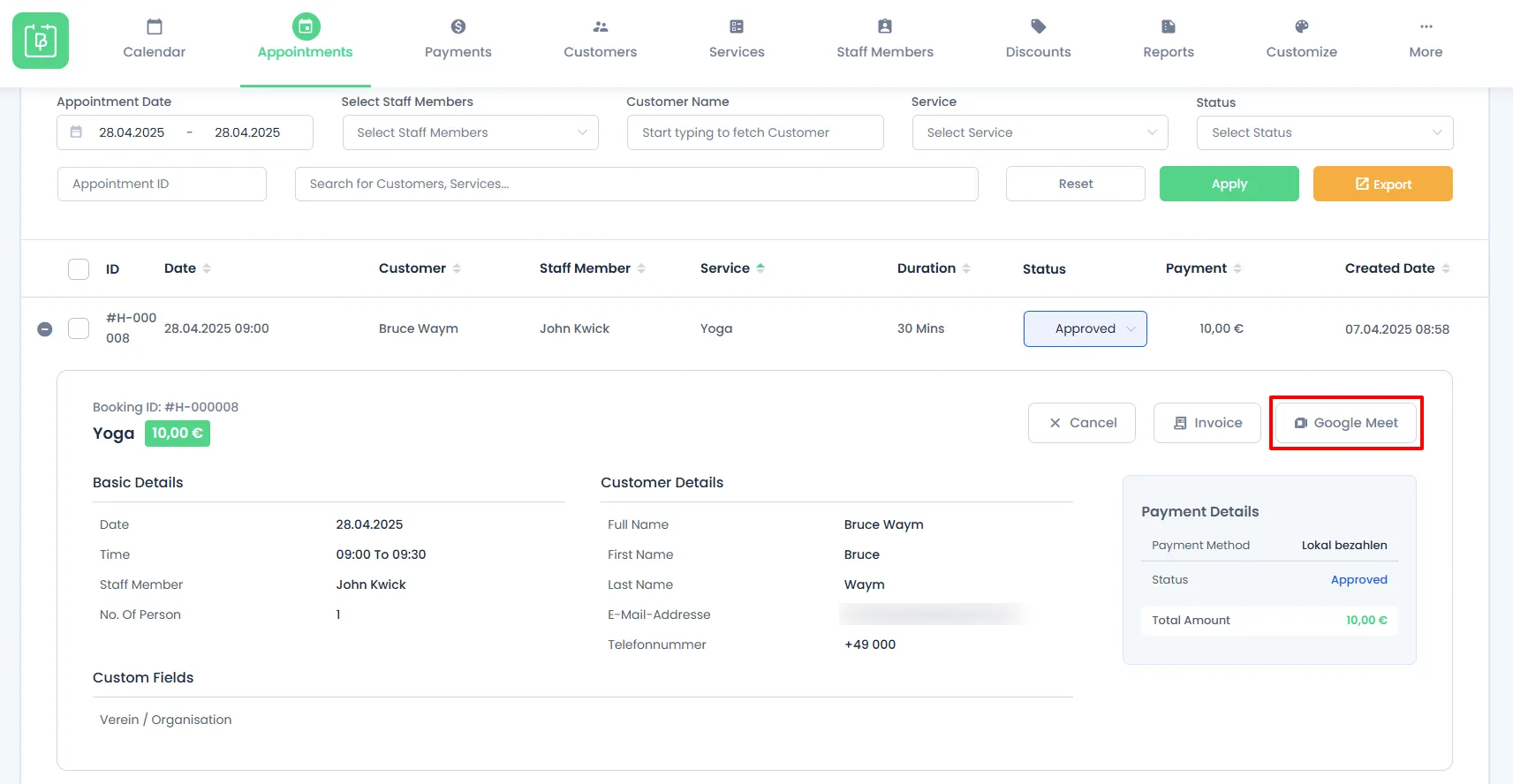Open the More menu

click(1426, 40)
